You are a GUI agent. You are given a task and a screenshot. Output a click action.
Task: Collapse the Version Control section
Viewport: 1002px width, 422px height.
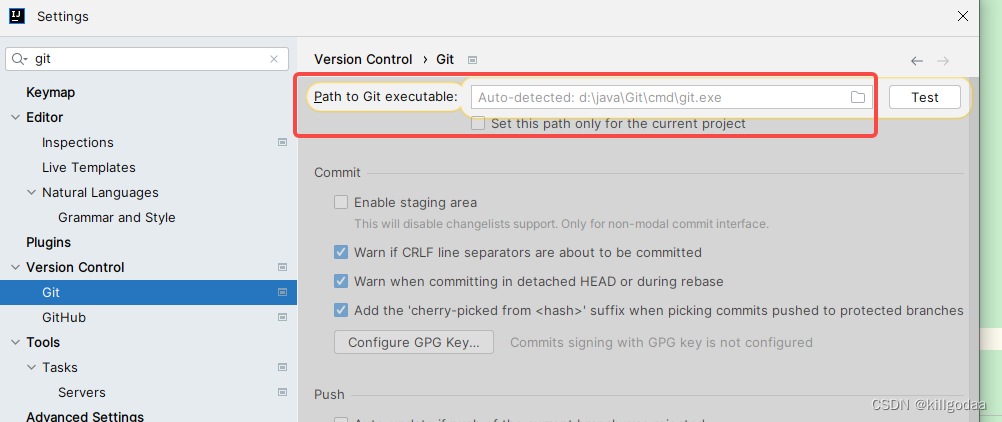(x=15, y=267)
